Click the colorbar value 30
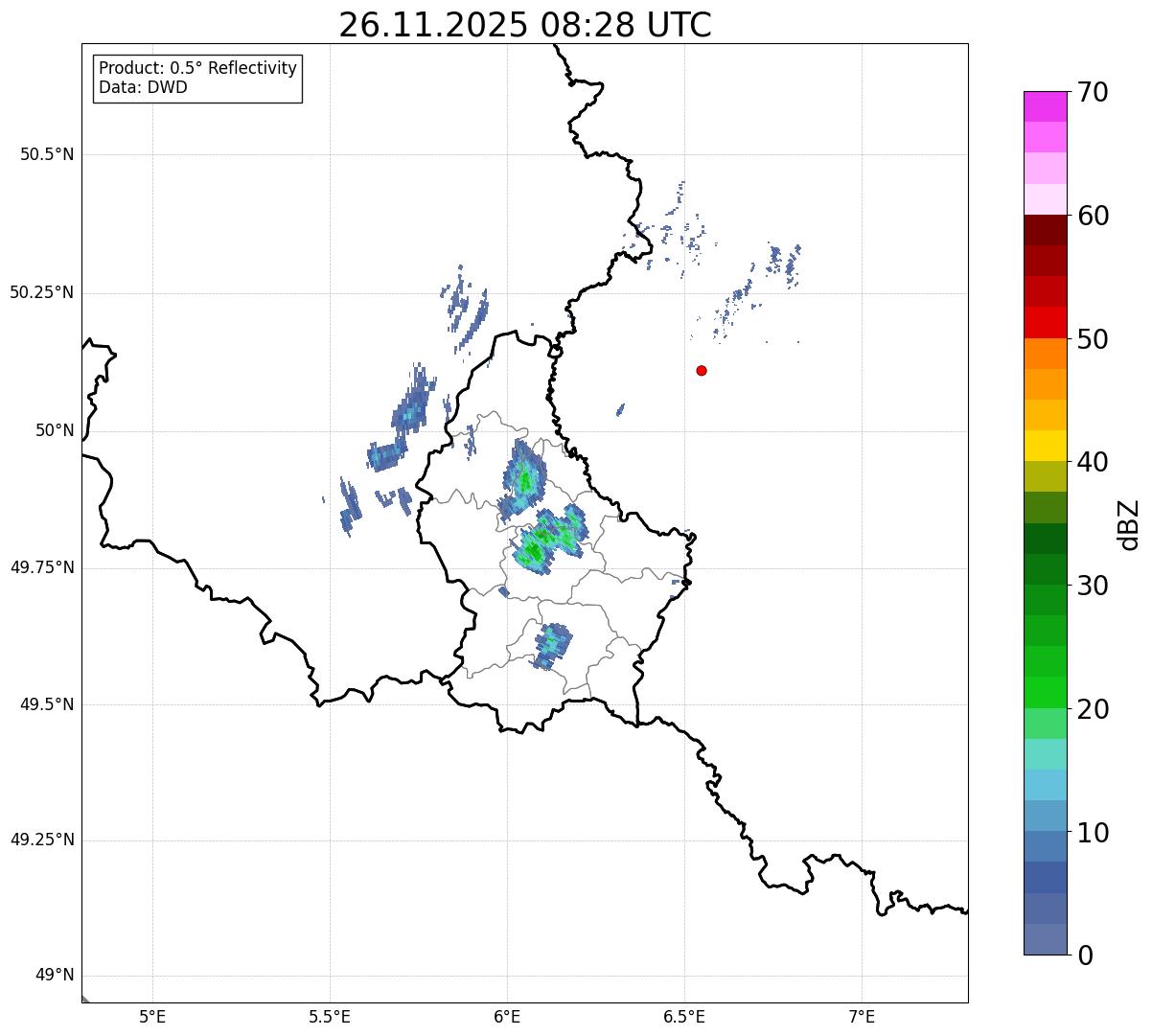The height and width of the screenshot is (1036, 1152). pos(1093,586)
